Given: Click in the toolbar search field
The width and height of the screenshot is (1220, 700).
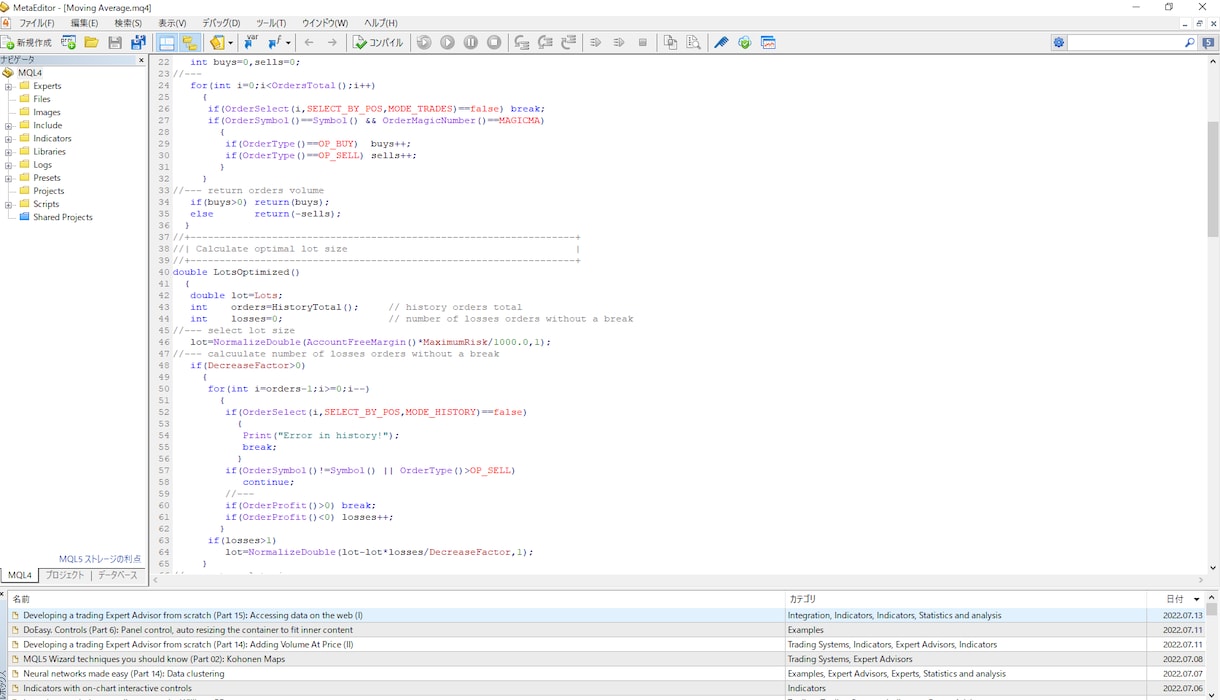Looking at the screenshot, I should (x=1125, y=43).
